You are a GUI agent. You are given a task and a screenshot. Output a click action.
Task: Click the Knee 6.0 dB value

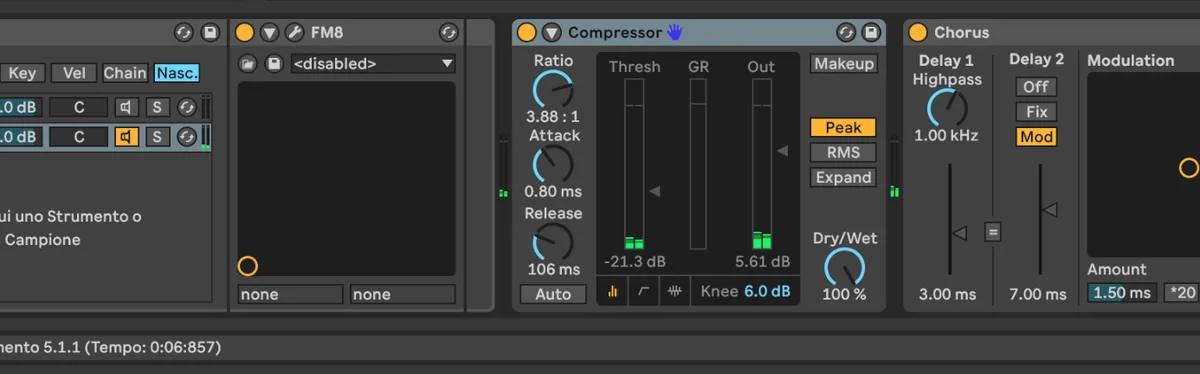point(767,291)
